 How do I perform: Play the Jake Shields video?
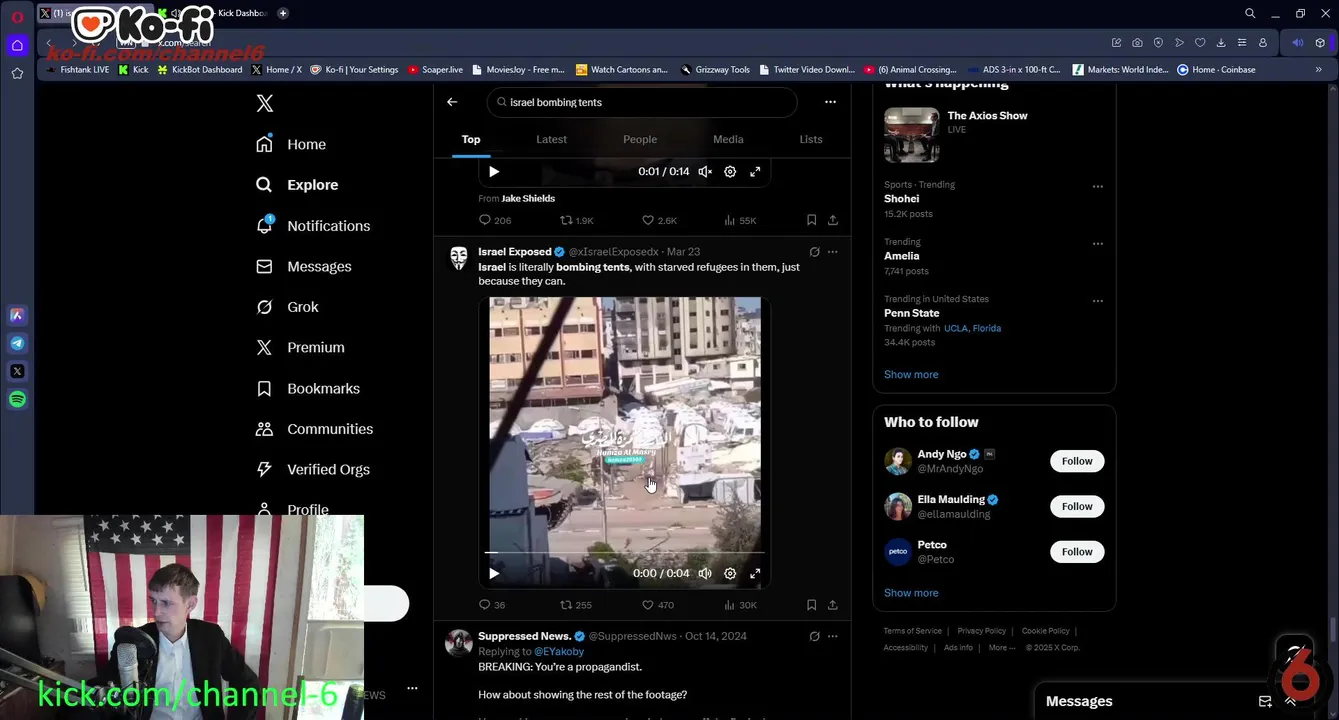coord(494,172)
